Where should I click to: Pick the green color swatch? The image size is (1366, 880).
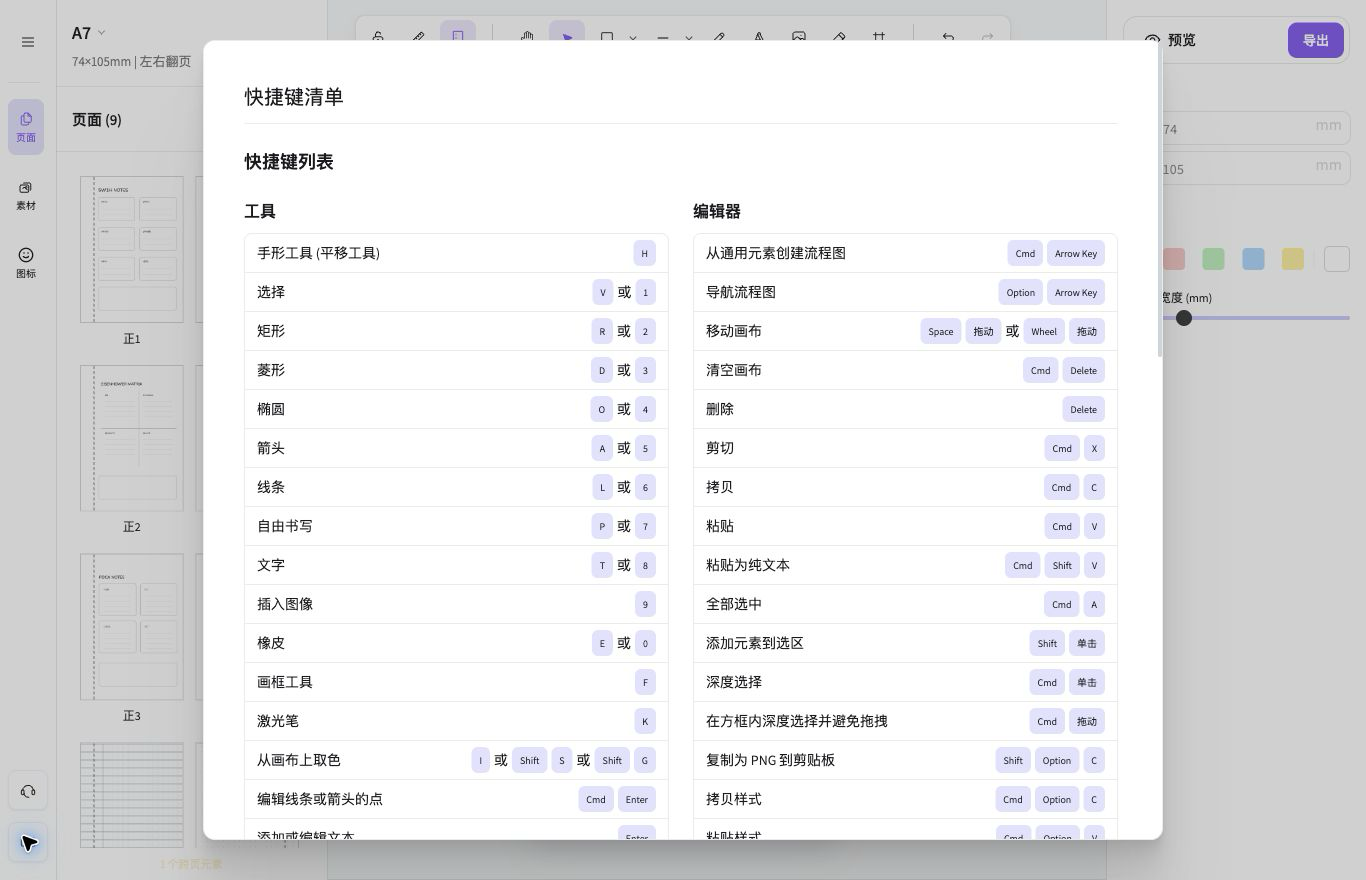(x=1213, y=259)
